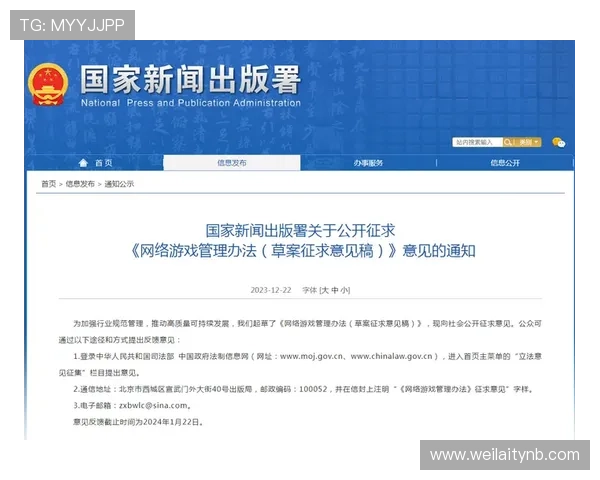Click the 信息发布 breadcrumb link
The image size is (600, 480).
pos(80,184)
